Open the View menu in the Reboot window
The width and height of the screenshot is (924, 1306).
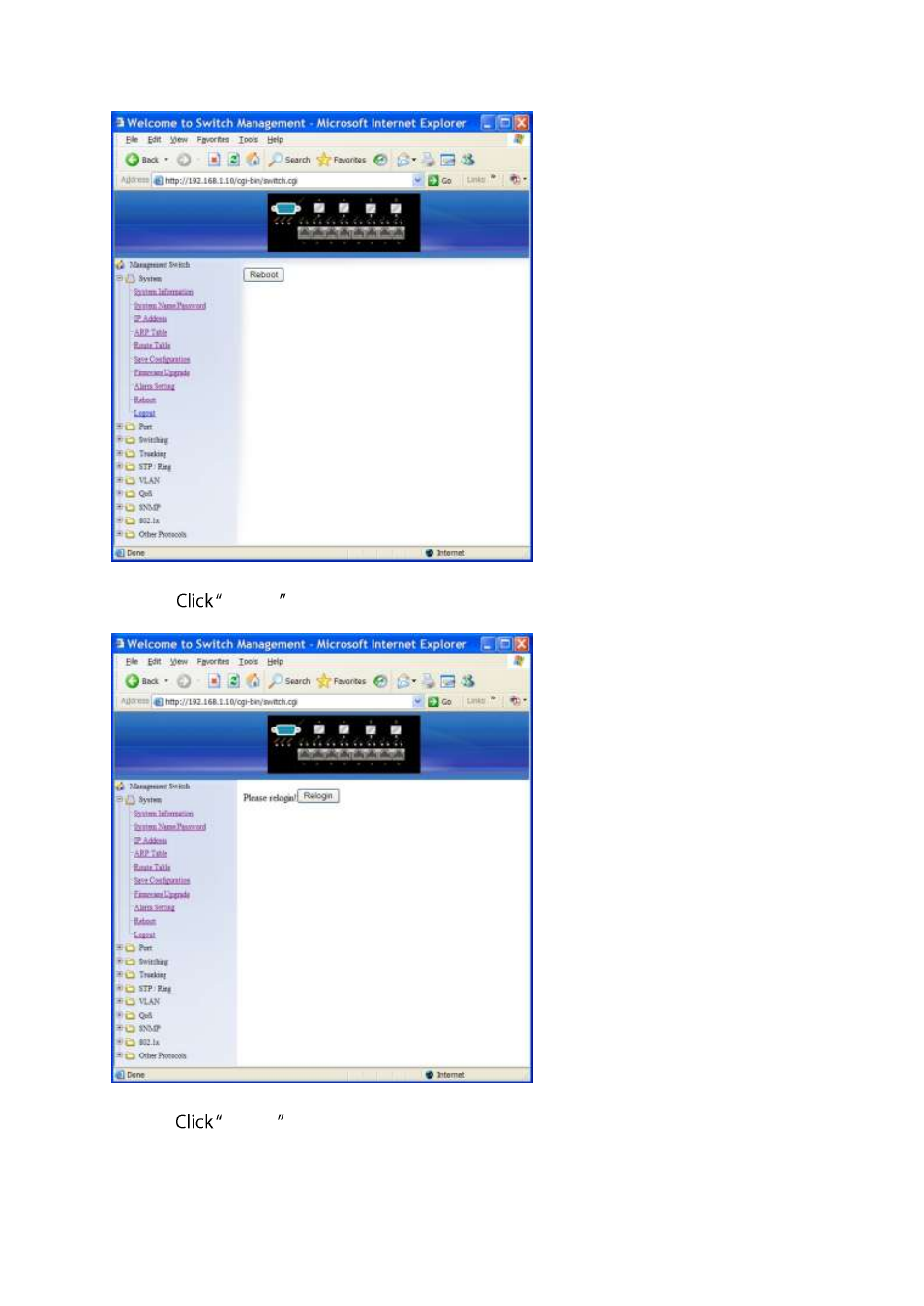click(179, 139)
